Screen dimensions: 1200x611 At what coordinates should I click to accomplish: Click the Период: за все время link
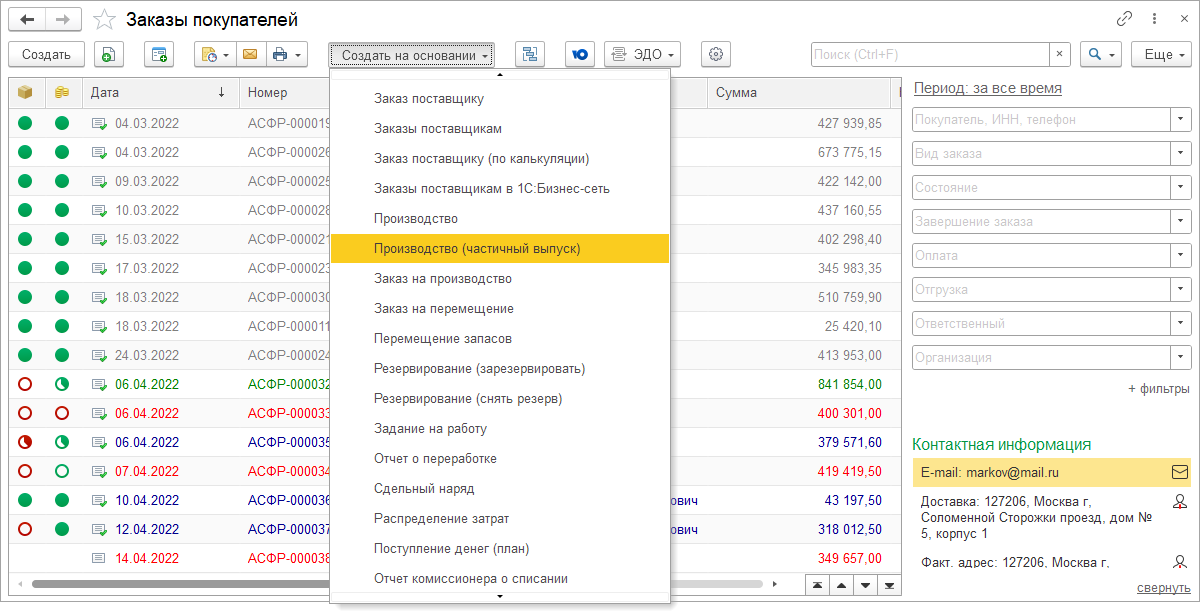click(987, 88)
